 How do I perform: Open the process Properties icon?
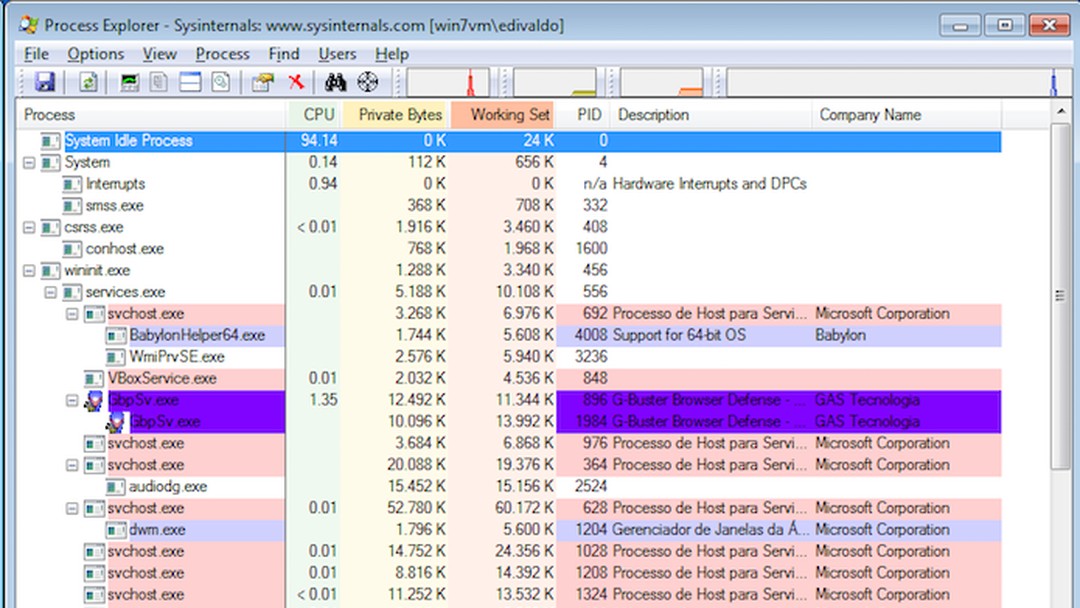pos(260,82)
